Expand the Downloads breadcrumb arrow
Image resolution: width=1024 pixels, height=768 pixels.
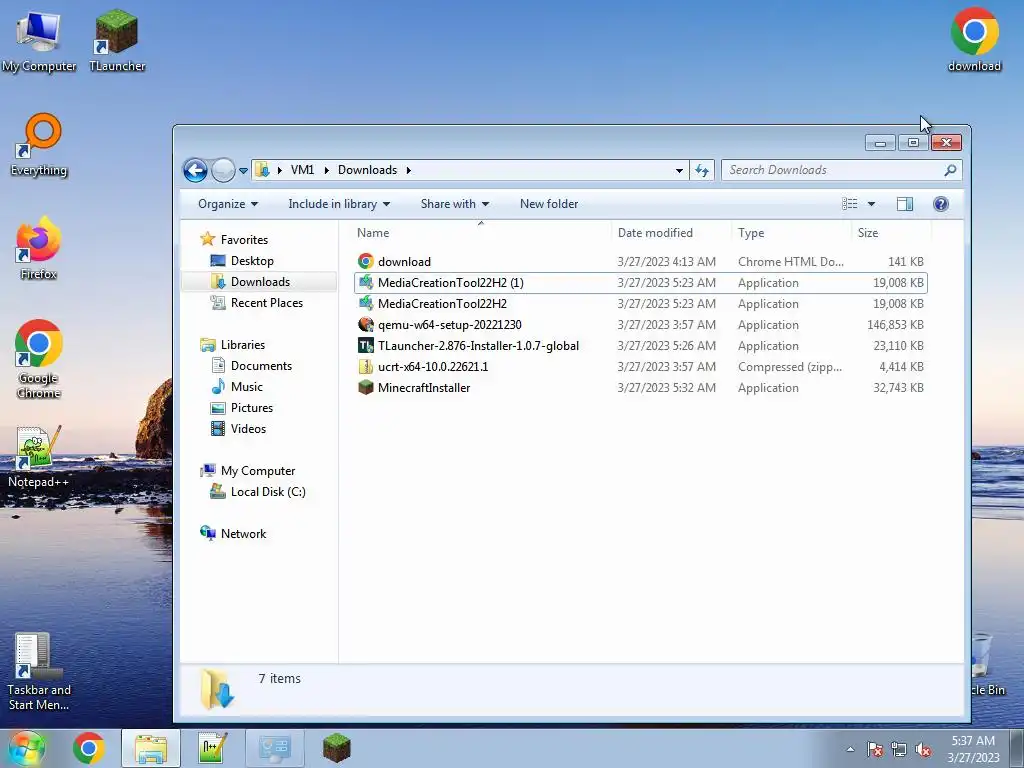409,170
